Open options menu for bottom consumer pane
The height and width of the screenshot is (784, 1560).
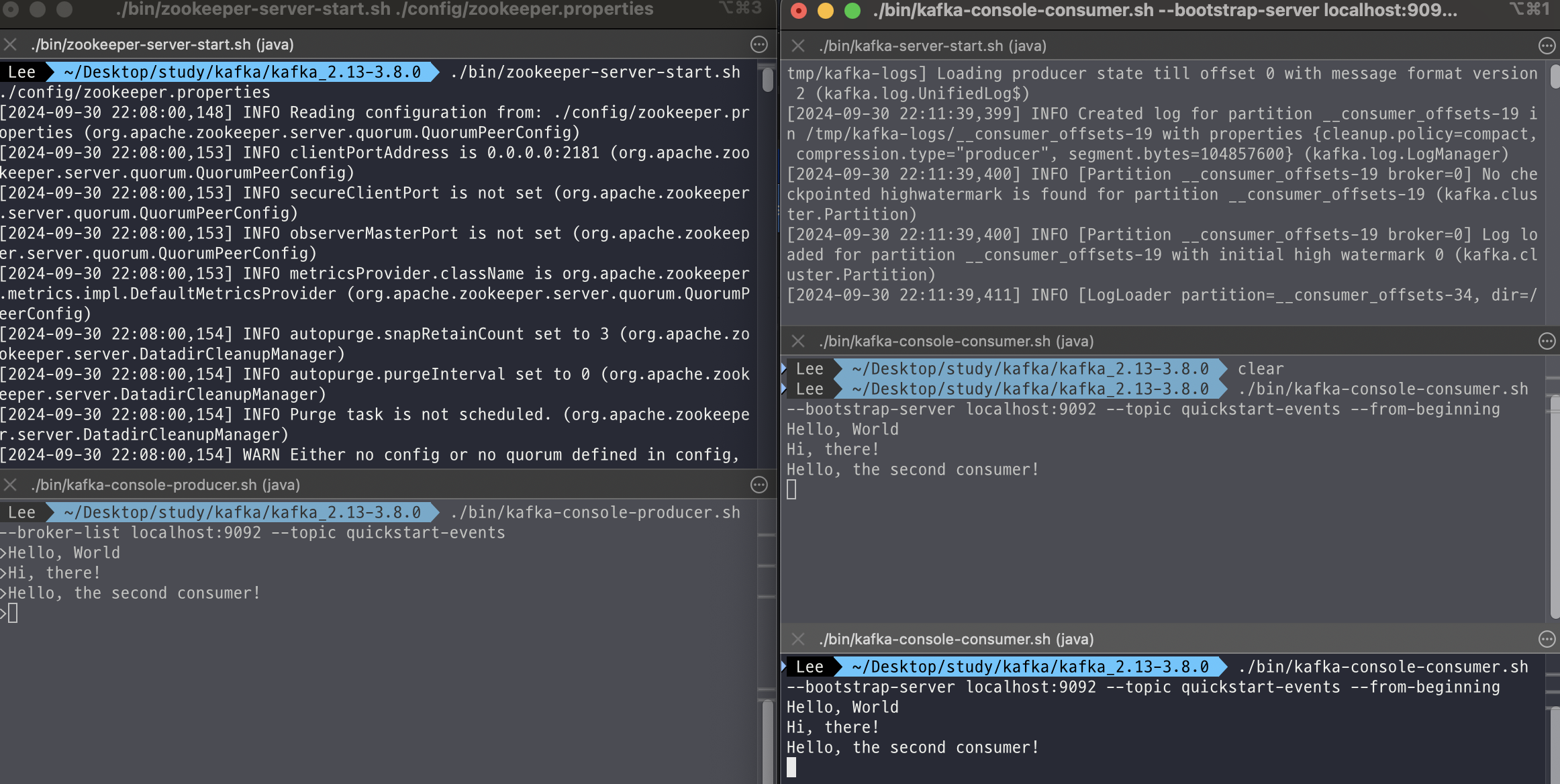coord(1547,639)
